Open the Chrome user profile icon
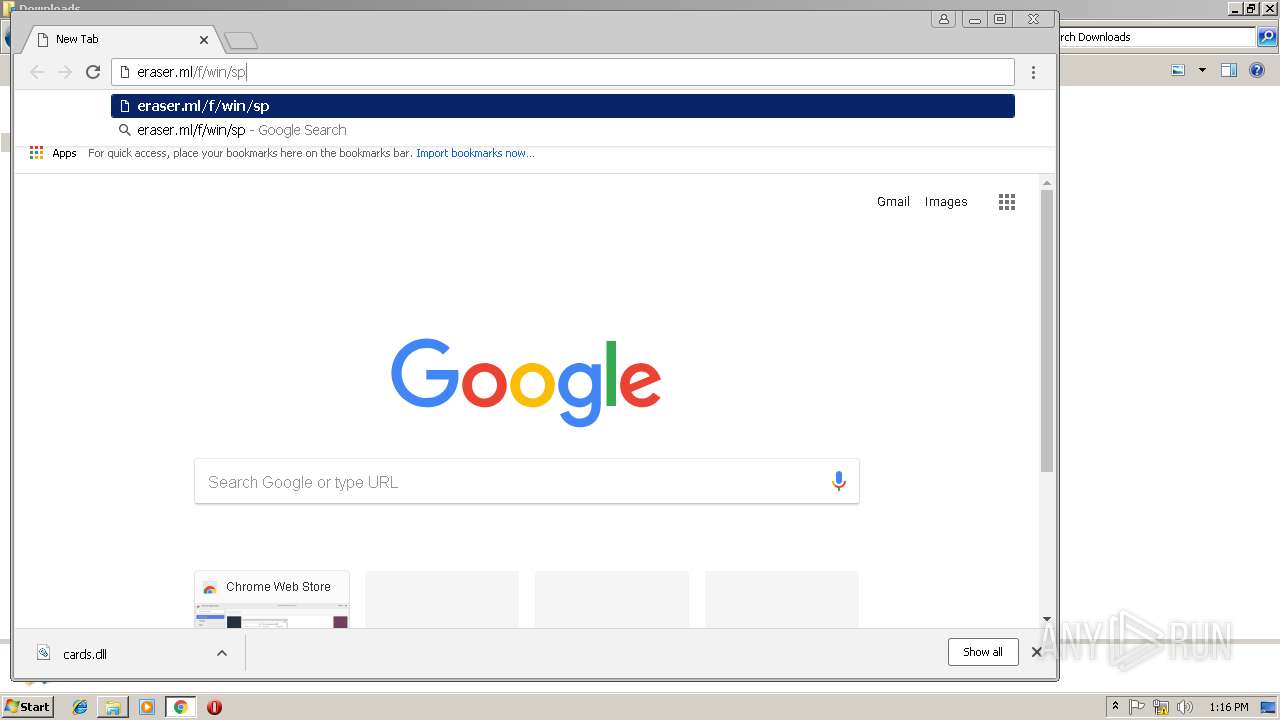The height and width of the screenshot is (720, 1280). pos(944,19)
